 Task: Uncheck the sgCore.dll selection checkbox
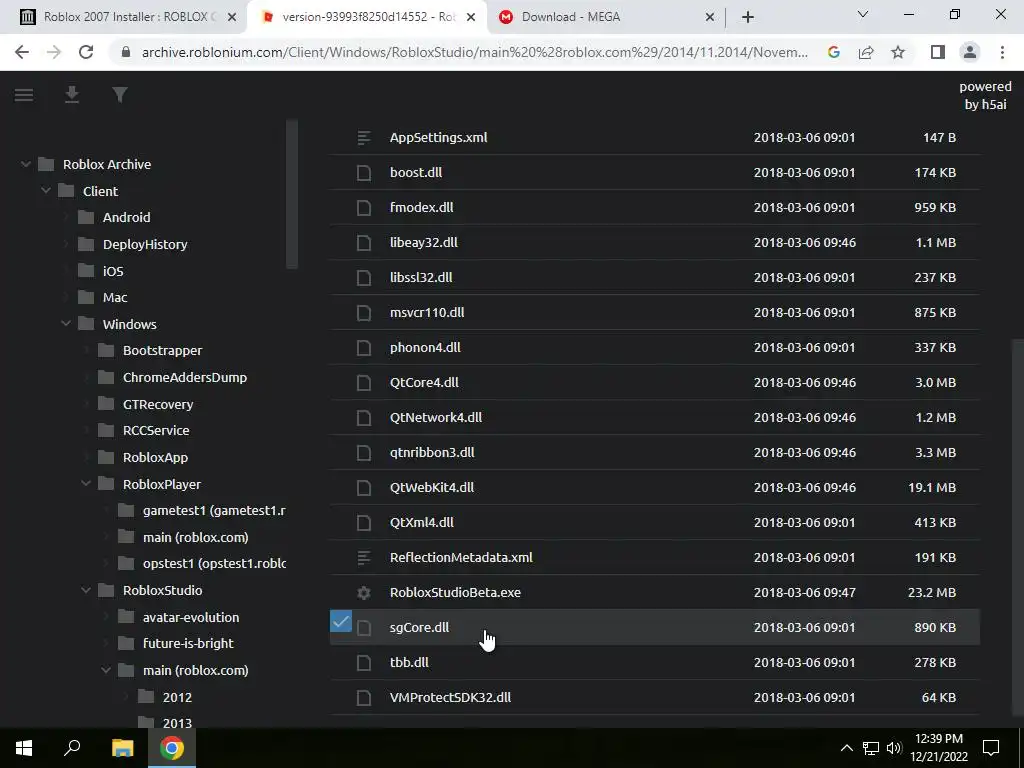coord(341,621)
